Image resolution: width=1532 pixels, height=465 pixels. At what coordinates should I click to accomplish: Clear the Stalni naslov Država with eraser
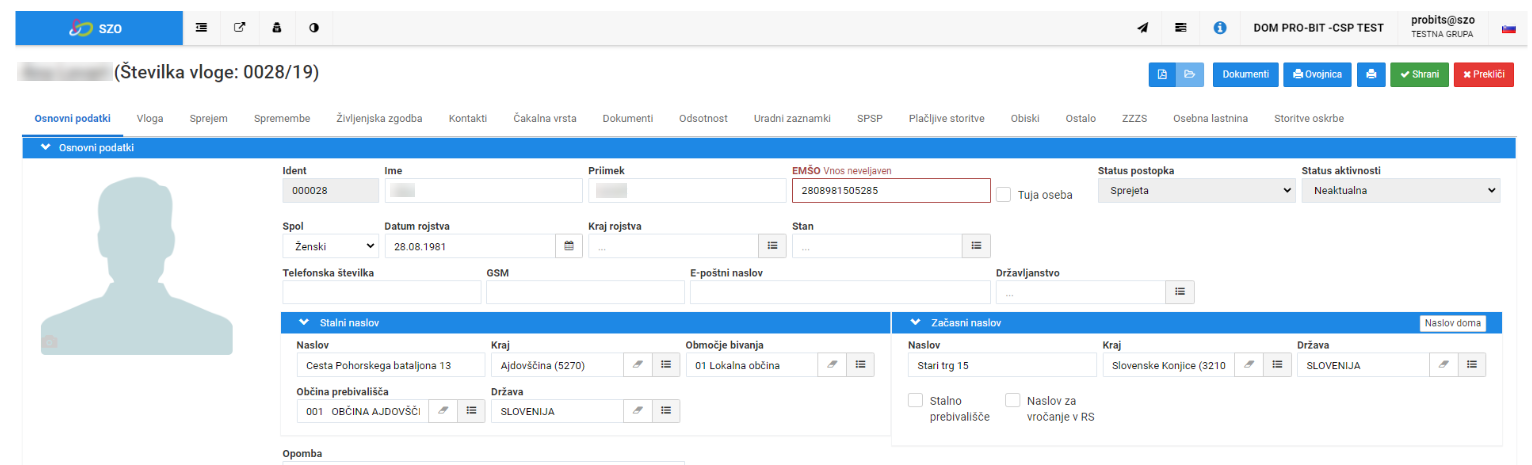pyautogui.click(x=638, y=411)
